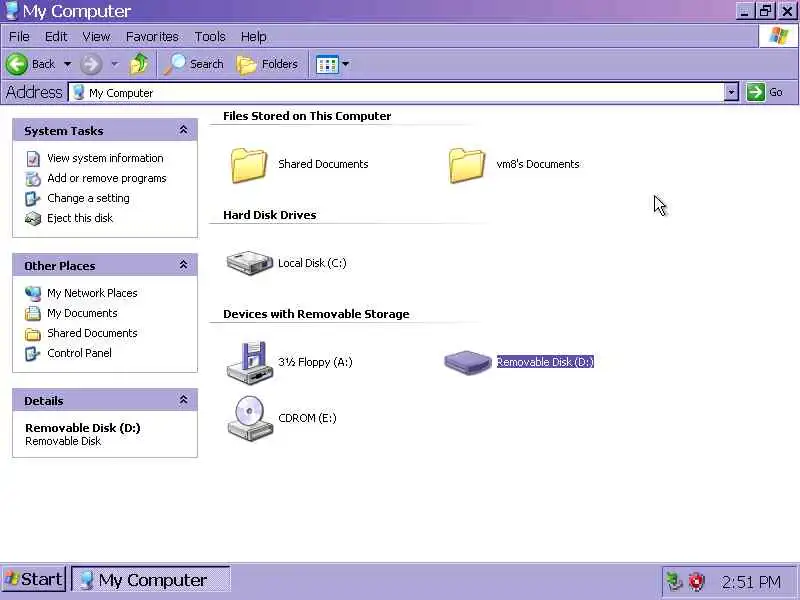Click the vm8's Documents label

[x=538, y=164]
